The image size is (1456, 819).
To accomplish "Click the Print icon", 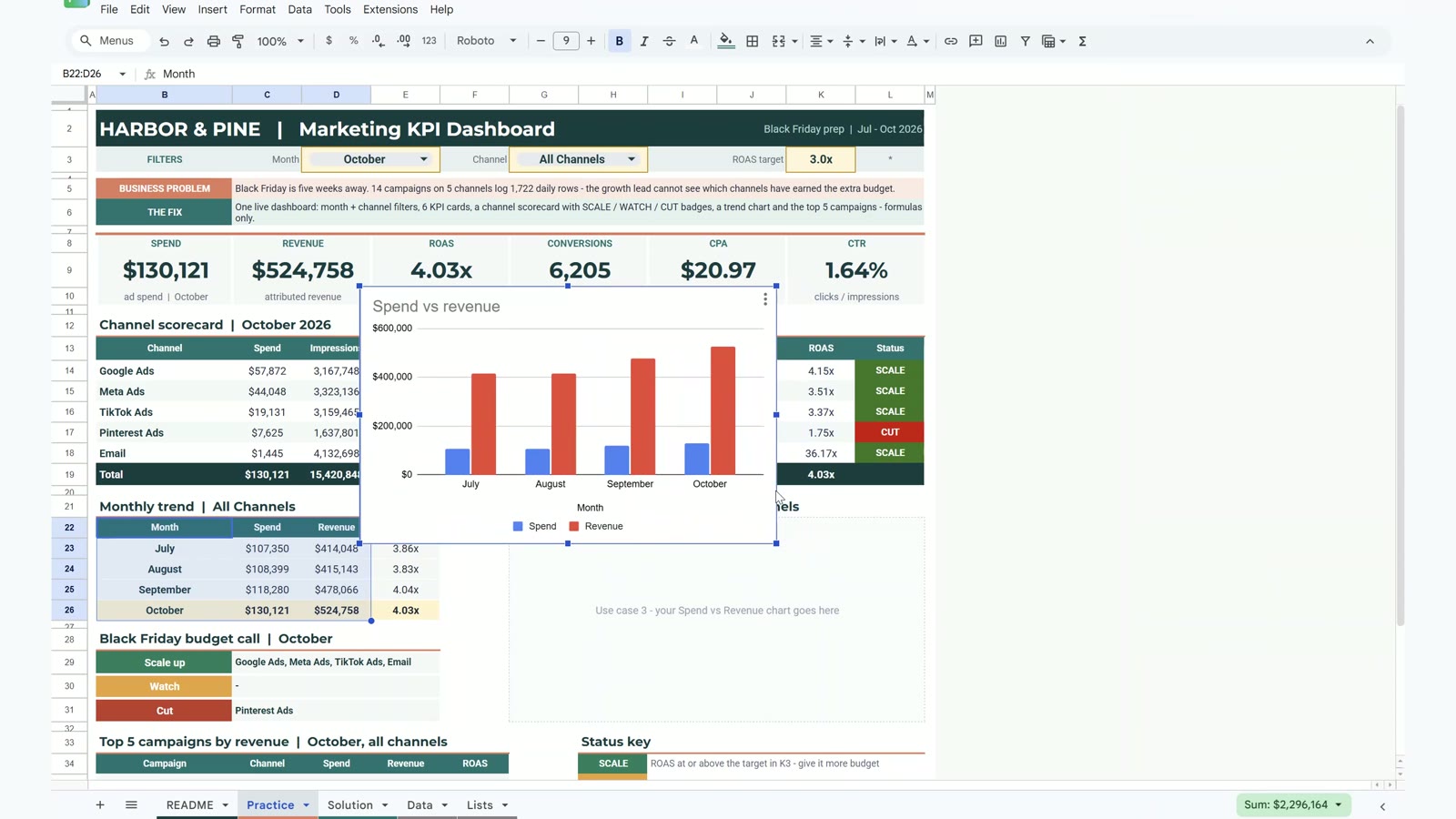I will pos(213,41).
